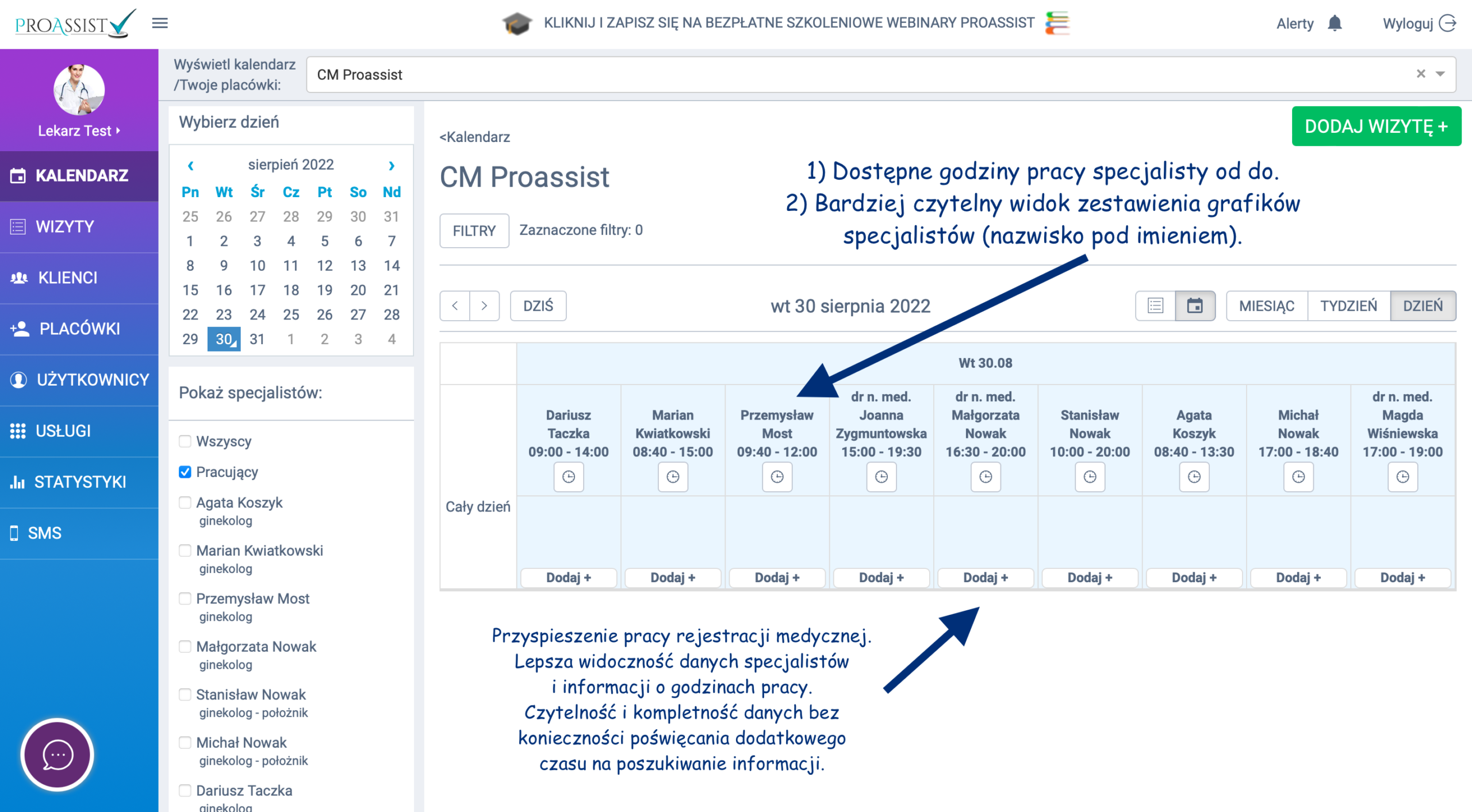Select highlighted day 30 in mini calendar
The height and width of the screenshot is (812, 1472).
point(224,339)
